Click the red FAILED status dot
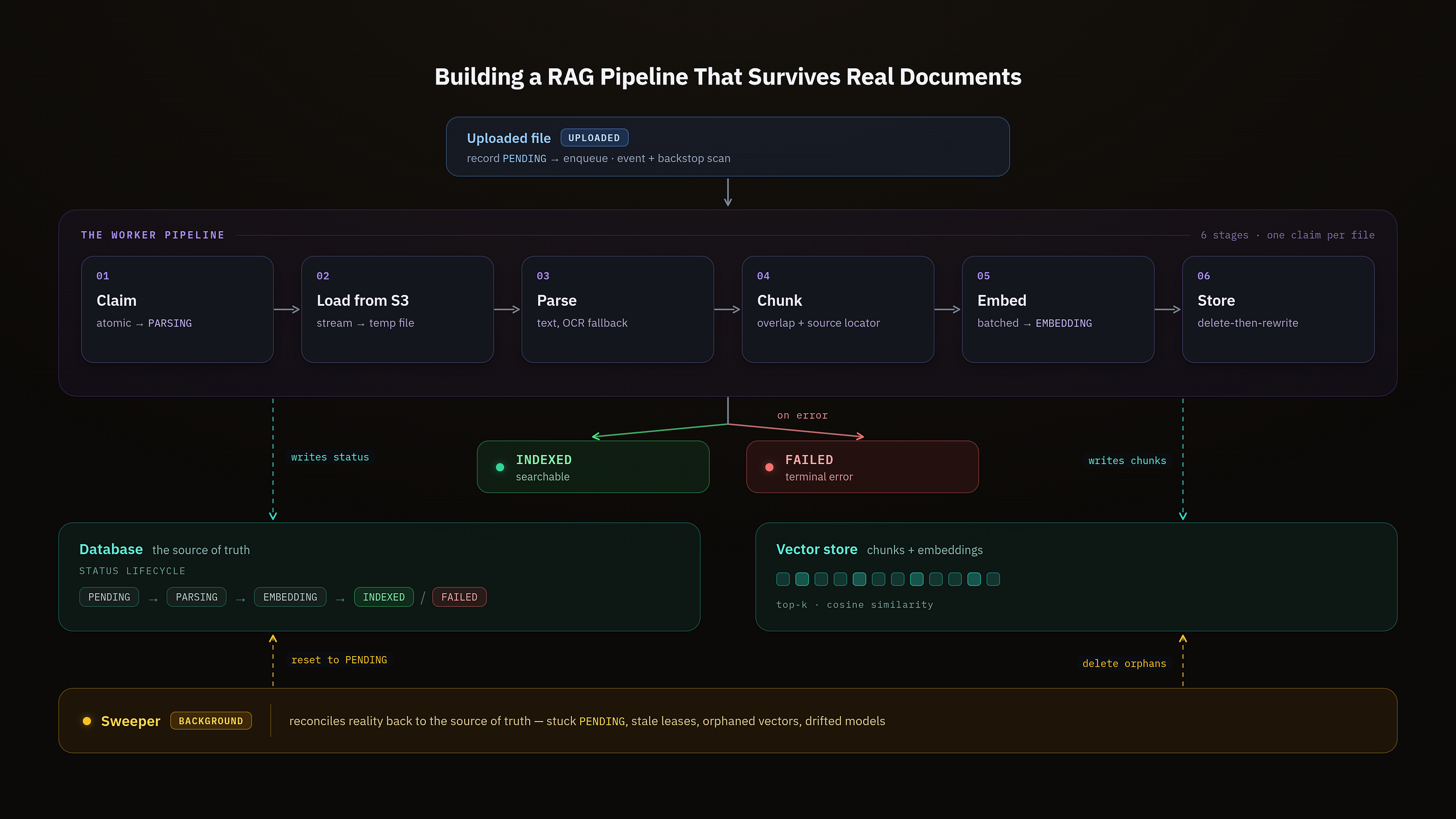1456x819 pixels. coord(769,467)
